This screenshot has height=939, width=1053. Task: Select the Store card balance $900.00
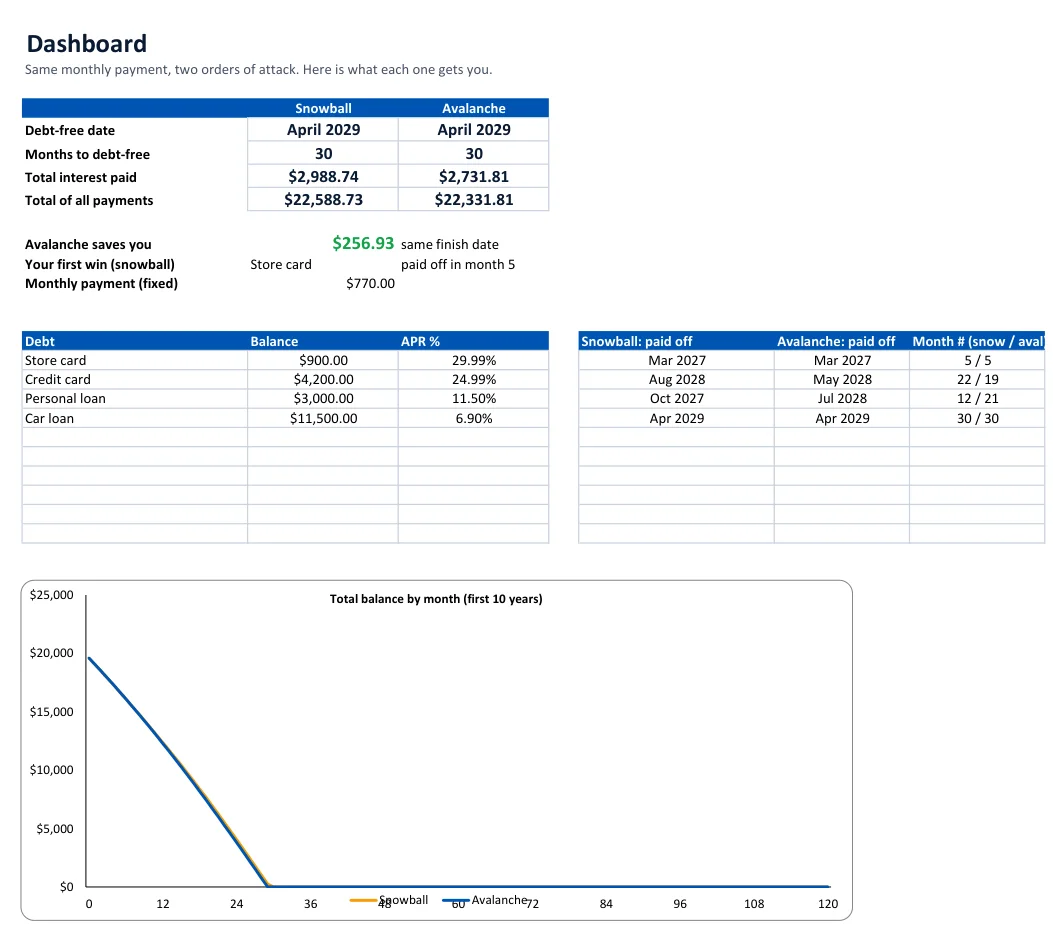coord(323,361)
